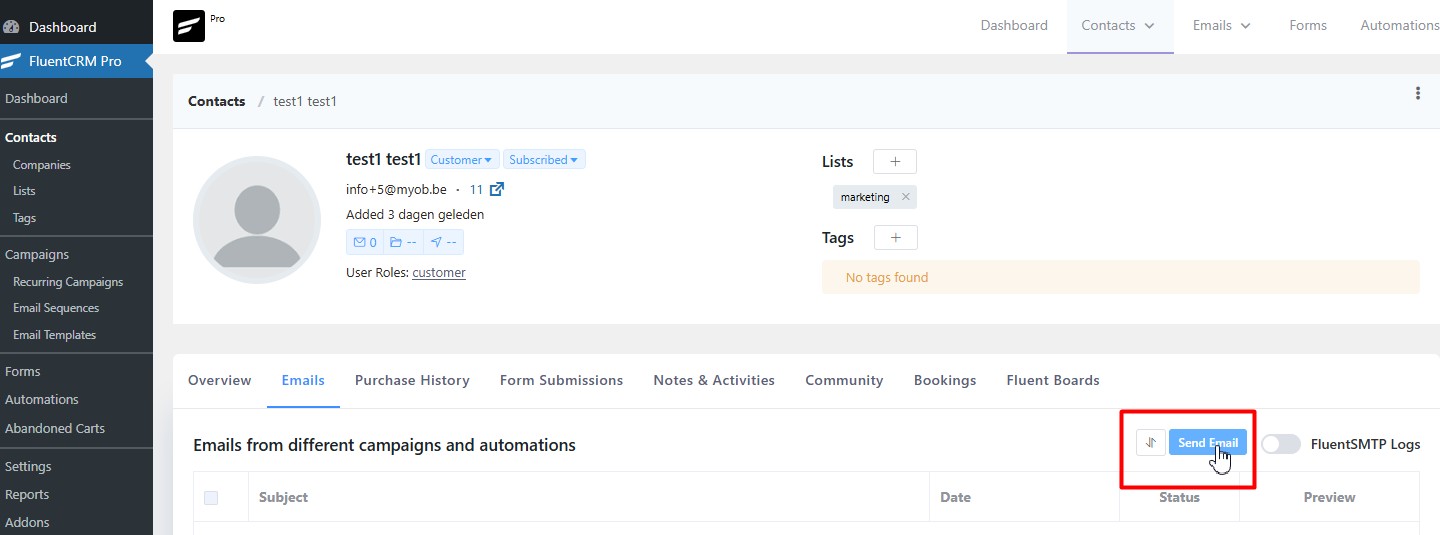Open the Subscribed status dropdown

[x=543, y=160]
